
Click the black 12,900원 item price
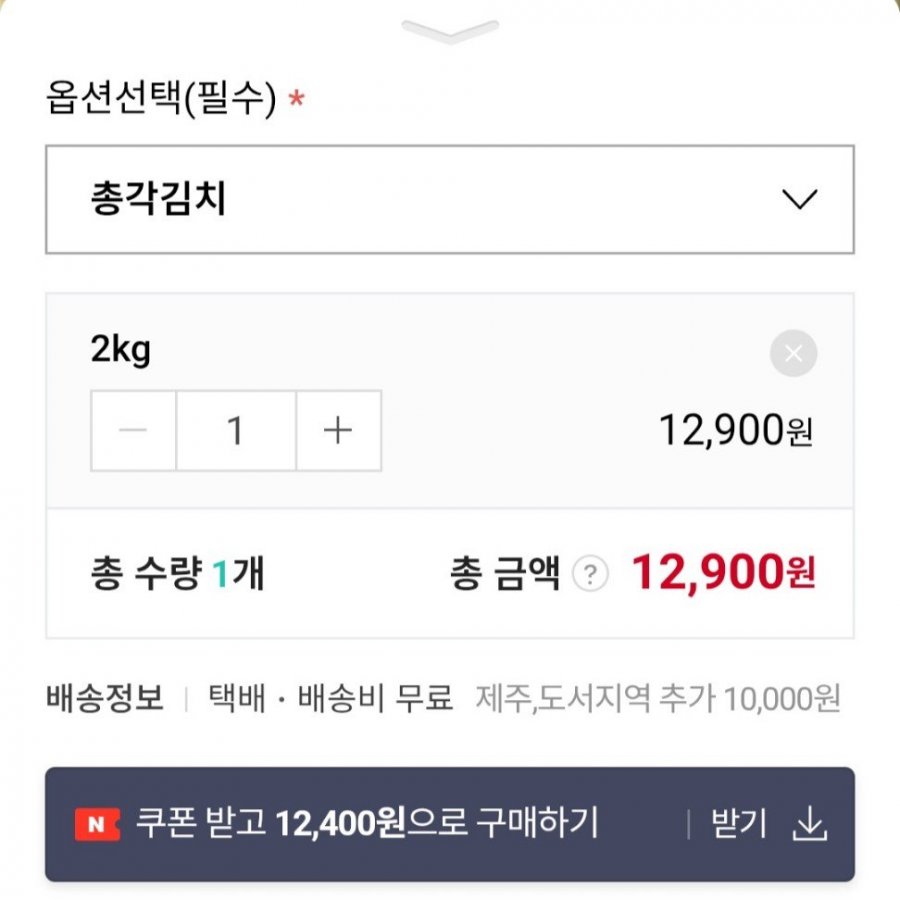(x=735, y=431)
